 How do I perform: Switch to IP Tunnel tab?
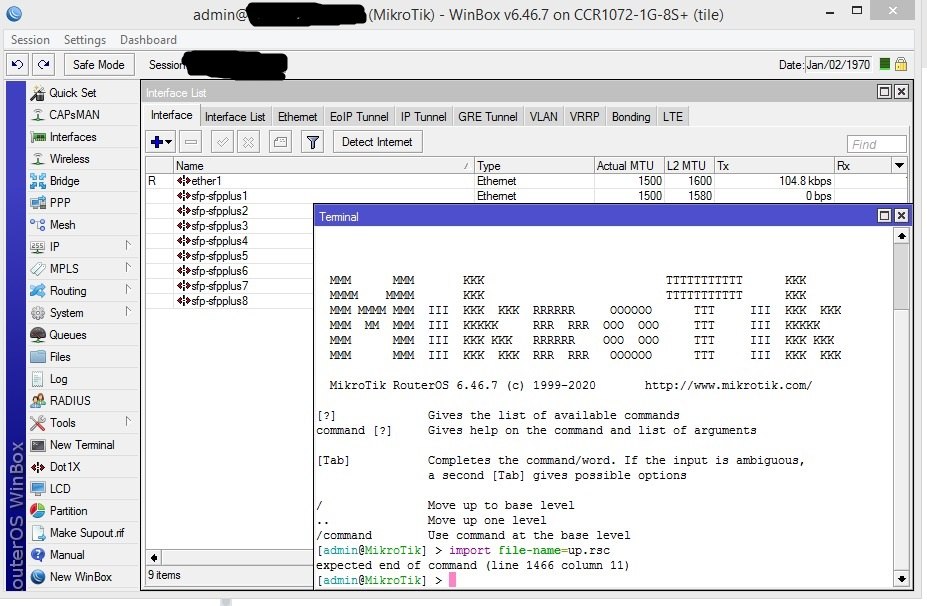(x=423, y=116)
